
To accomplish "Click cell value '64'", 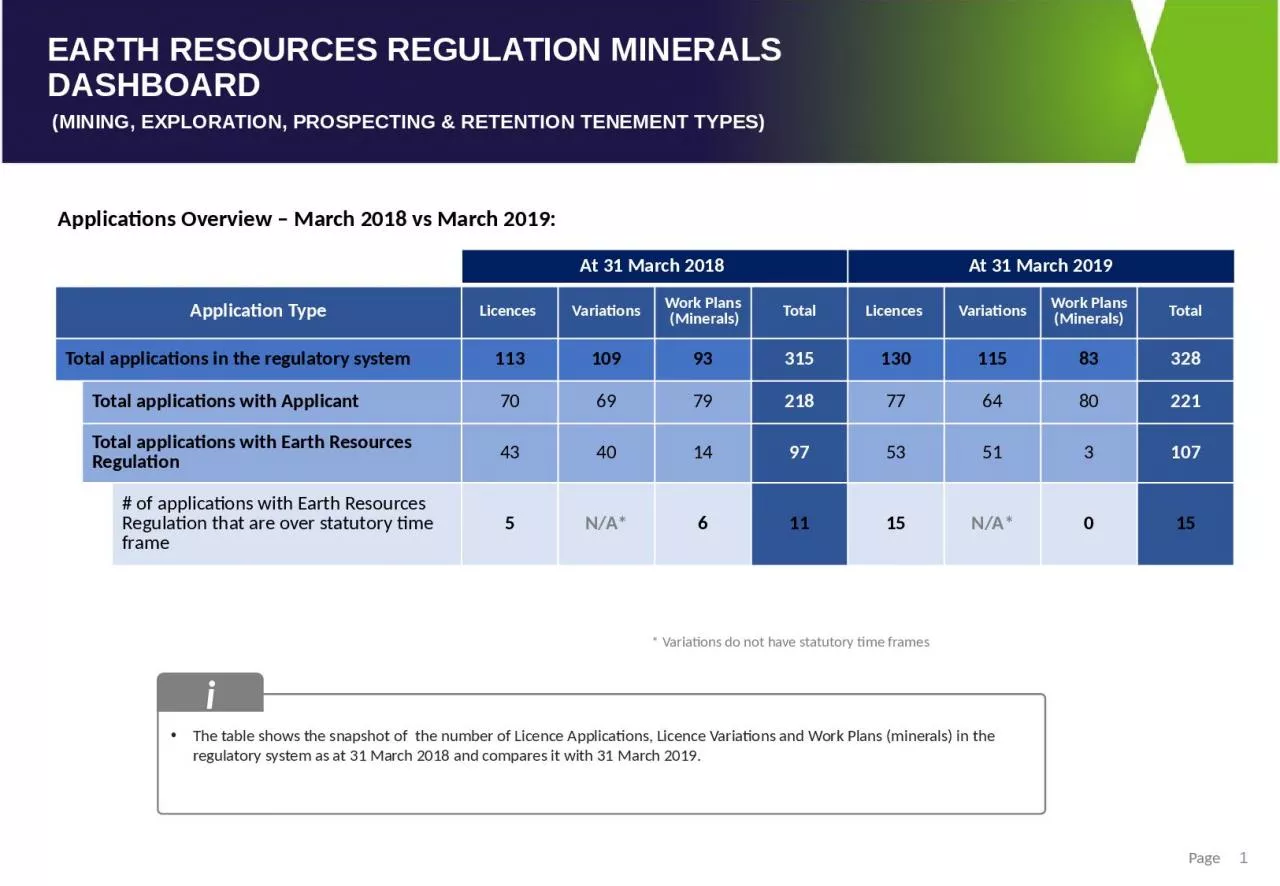I will [992, 402].
